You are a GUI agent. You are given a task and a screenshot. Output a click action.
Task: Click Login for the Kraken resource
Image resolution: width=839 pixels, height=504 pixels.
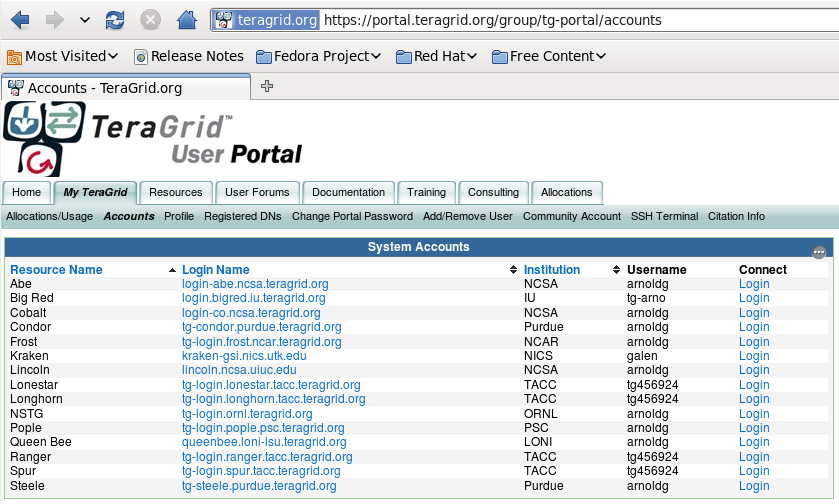point(754,356)
